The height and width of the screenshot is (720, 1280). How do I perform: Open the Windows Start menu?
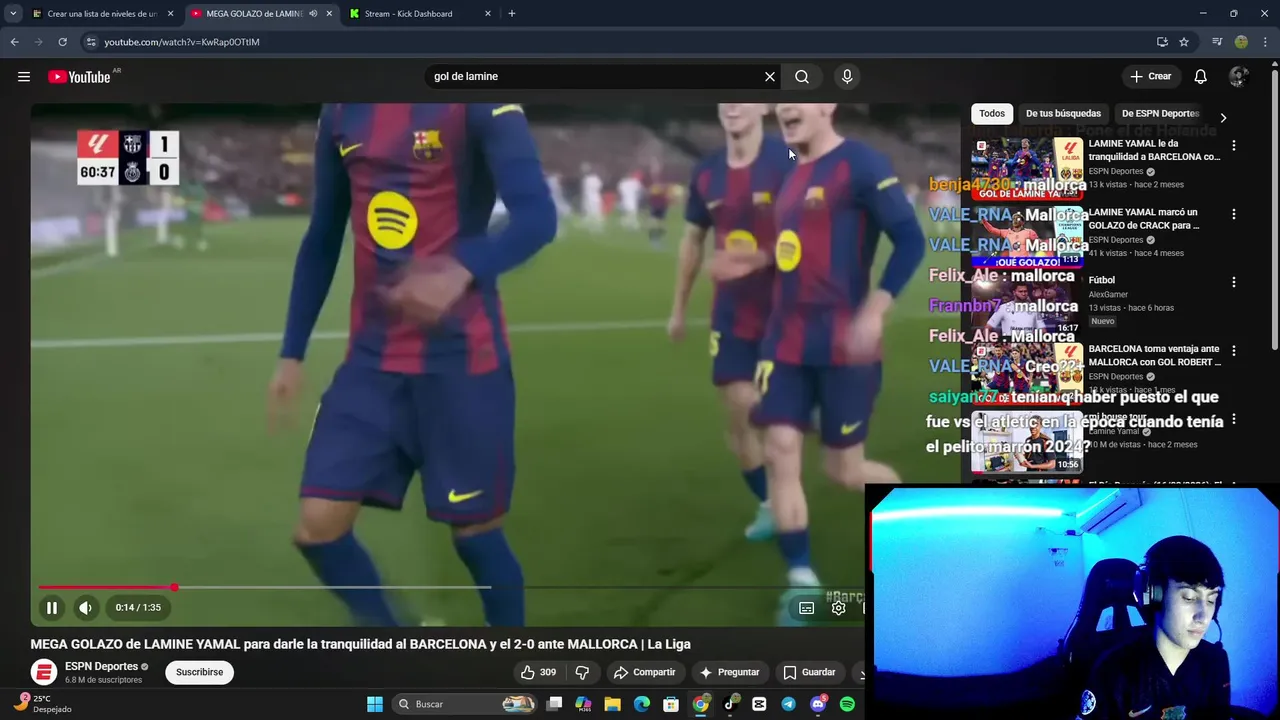(374, 704)
